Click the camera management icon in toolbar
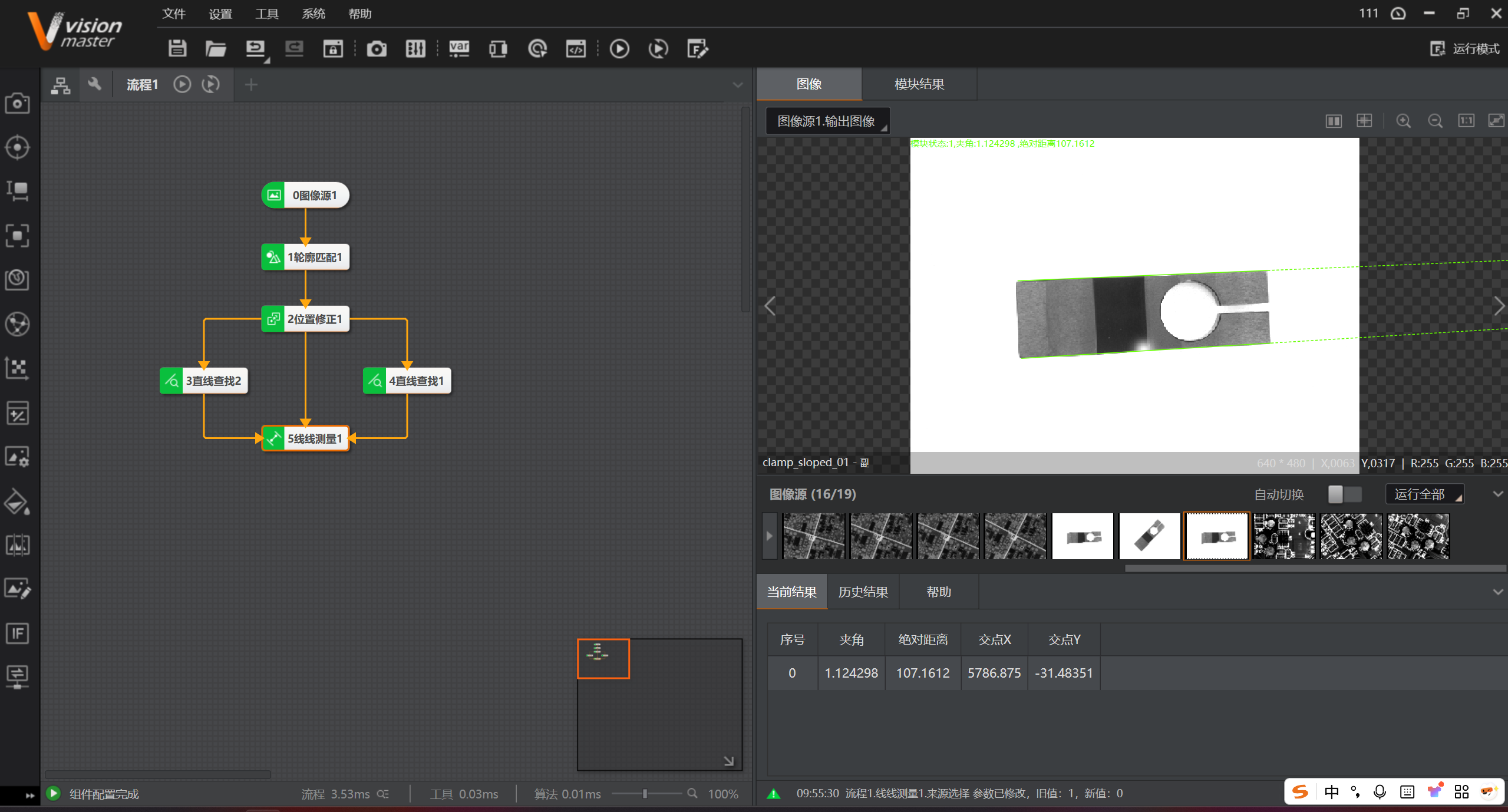 (x=377, y=48)
